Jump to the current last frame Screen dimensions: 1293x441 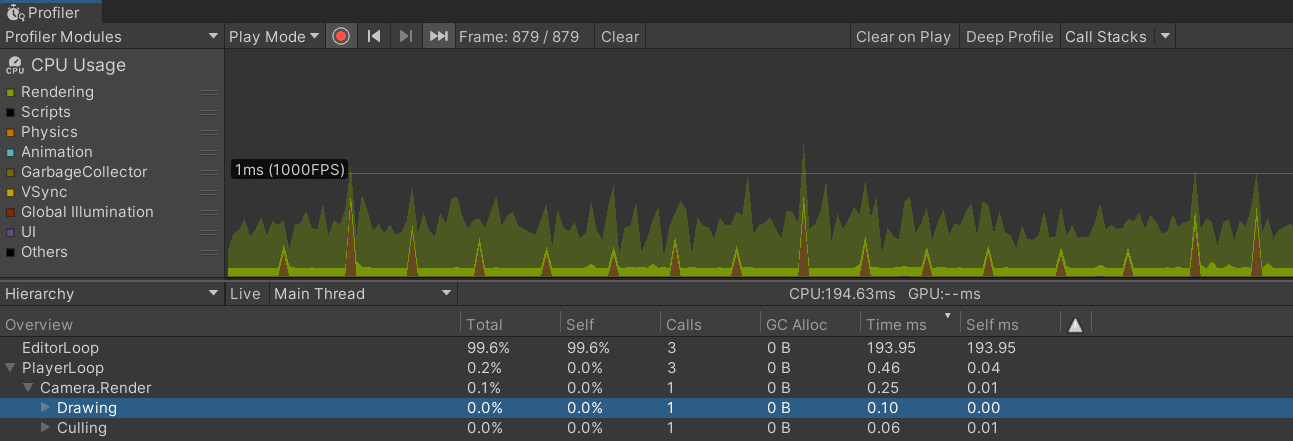coord(438,36)
